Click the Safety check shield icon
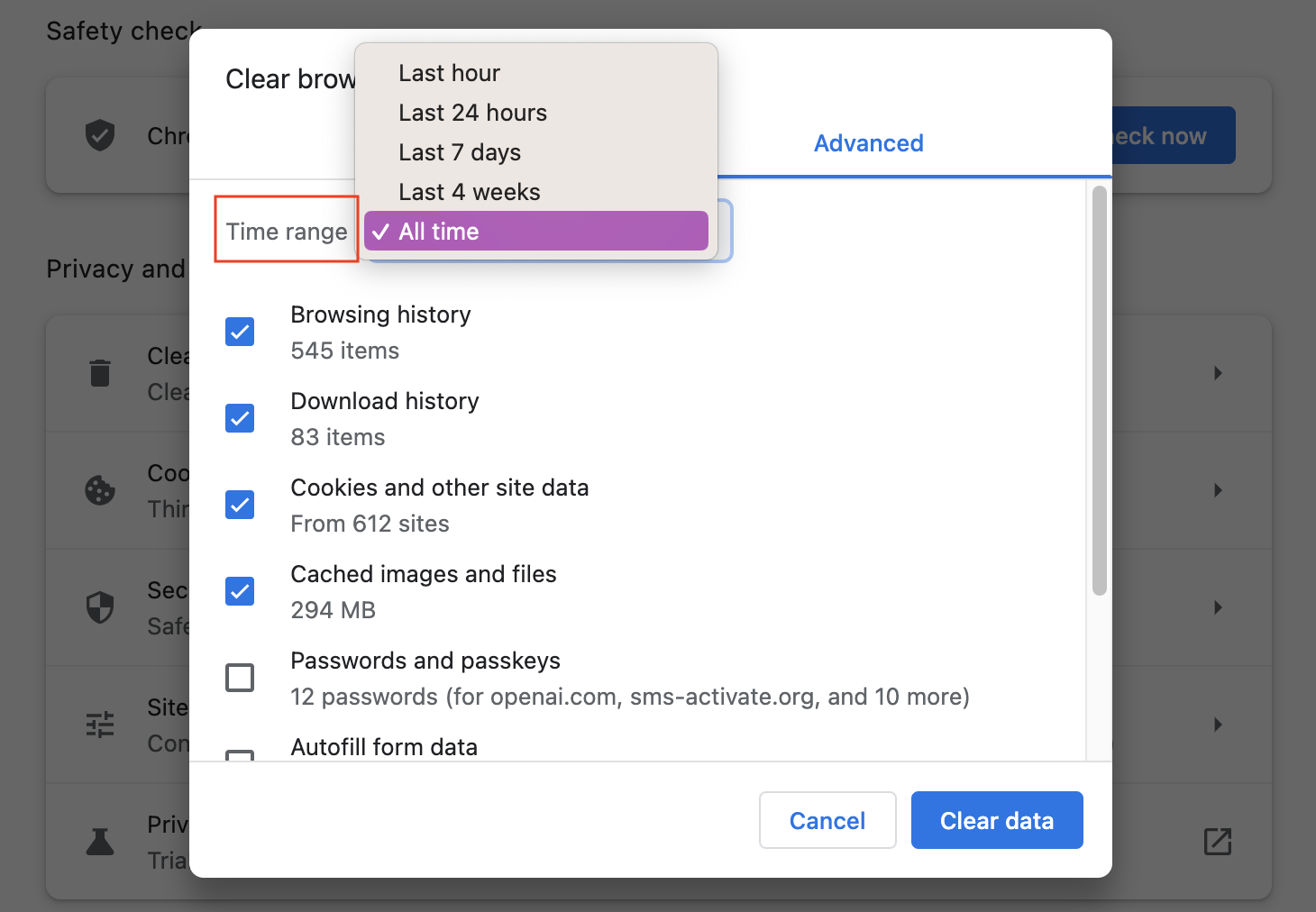 100,136
